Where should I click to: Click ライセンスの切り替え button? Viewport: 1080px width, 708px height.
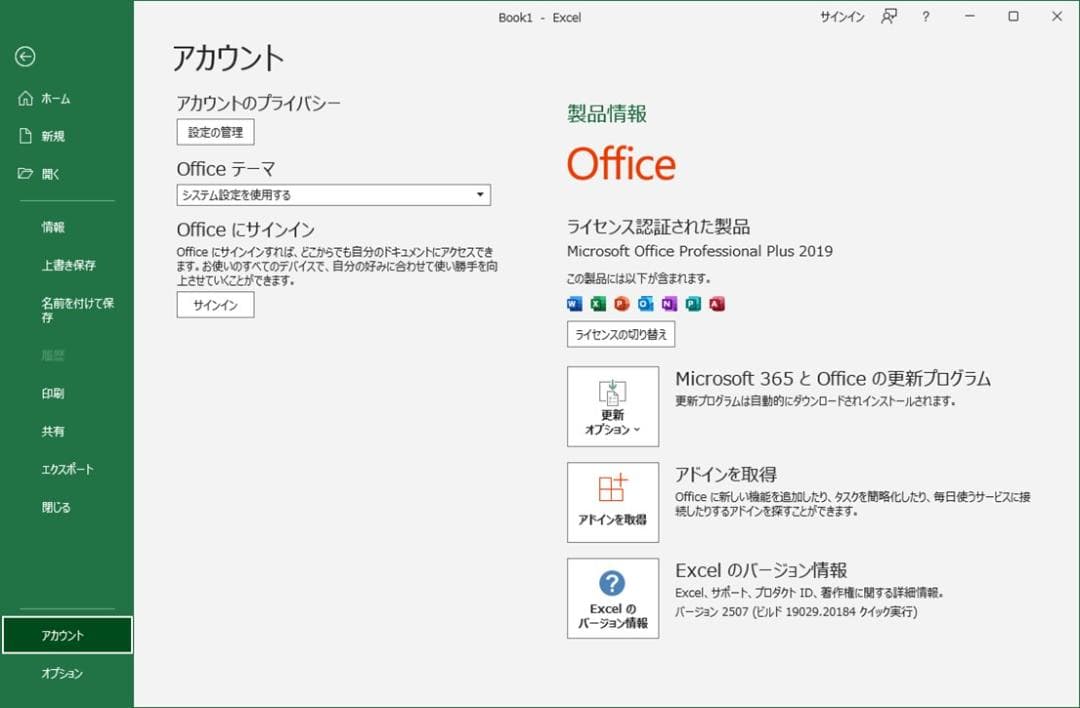[x=621, y=334]
